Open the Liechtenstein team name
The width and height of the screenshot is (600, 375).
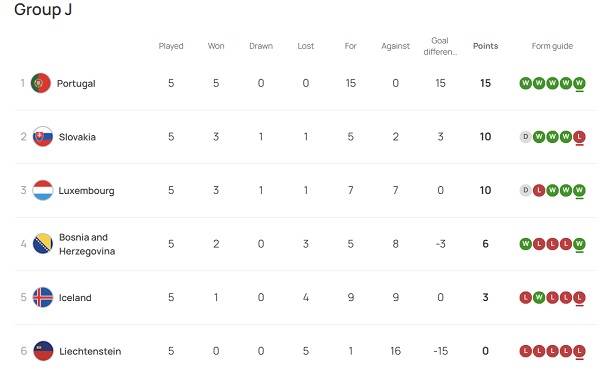pyautogui.click(x=90, y=351)
